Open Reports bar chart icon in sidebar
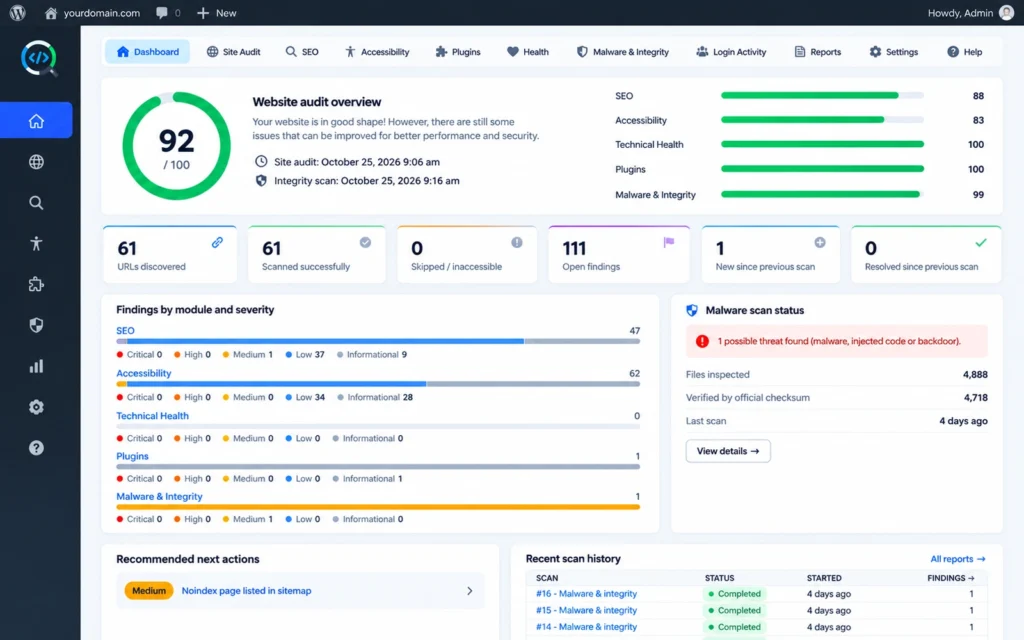This screenshot has width=1024, height=640. tap(36, 366)
